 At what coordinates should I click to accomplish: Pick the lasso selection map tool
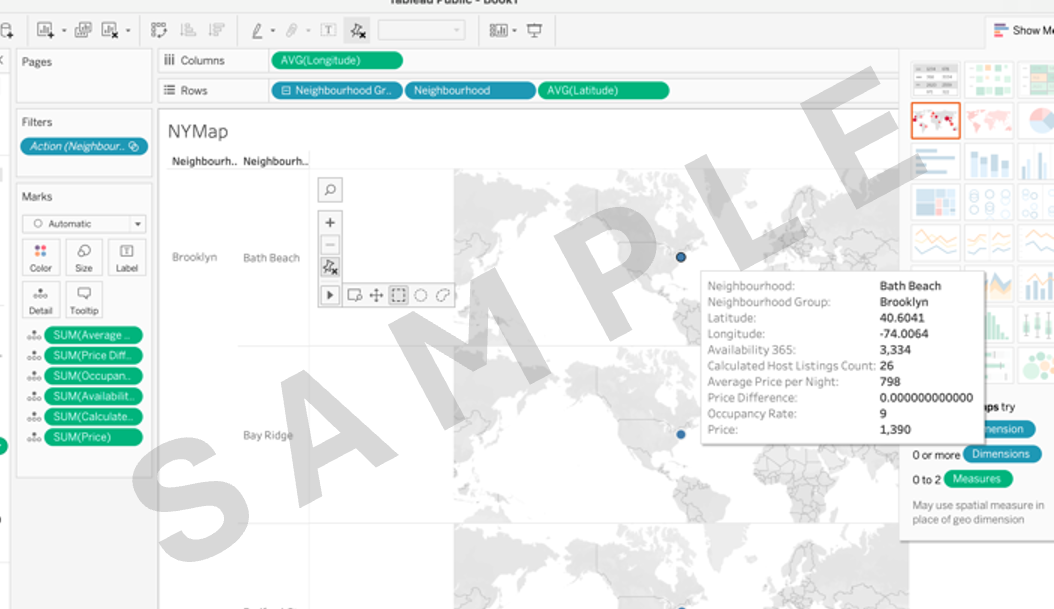coord(443,295)
